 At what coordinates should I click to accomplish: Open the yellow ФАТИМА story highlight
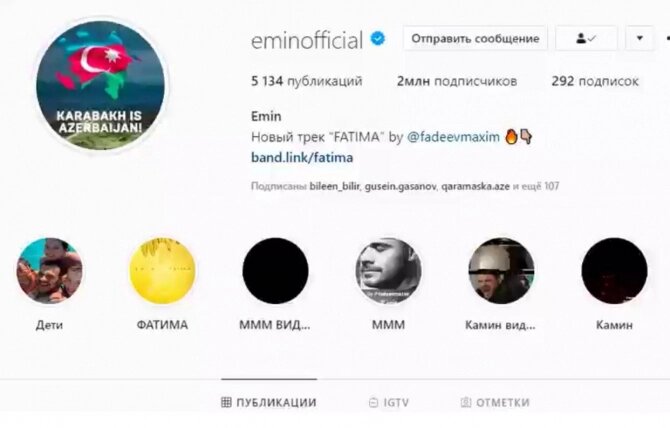coord(162,271)
